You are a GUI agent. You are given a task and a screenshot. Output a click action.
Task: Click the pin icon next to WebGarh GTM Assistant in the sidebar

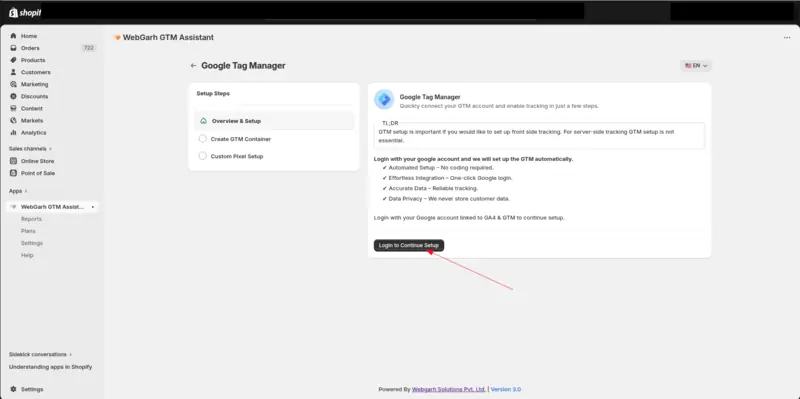[92, 207]
